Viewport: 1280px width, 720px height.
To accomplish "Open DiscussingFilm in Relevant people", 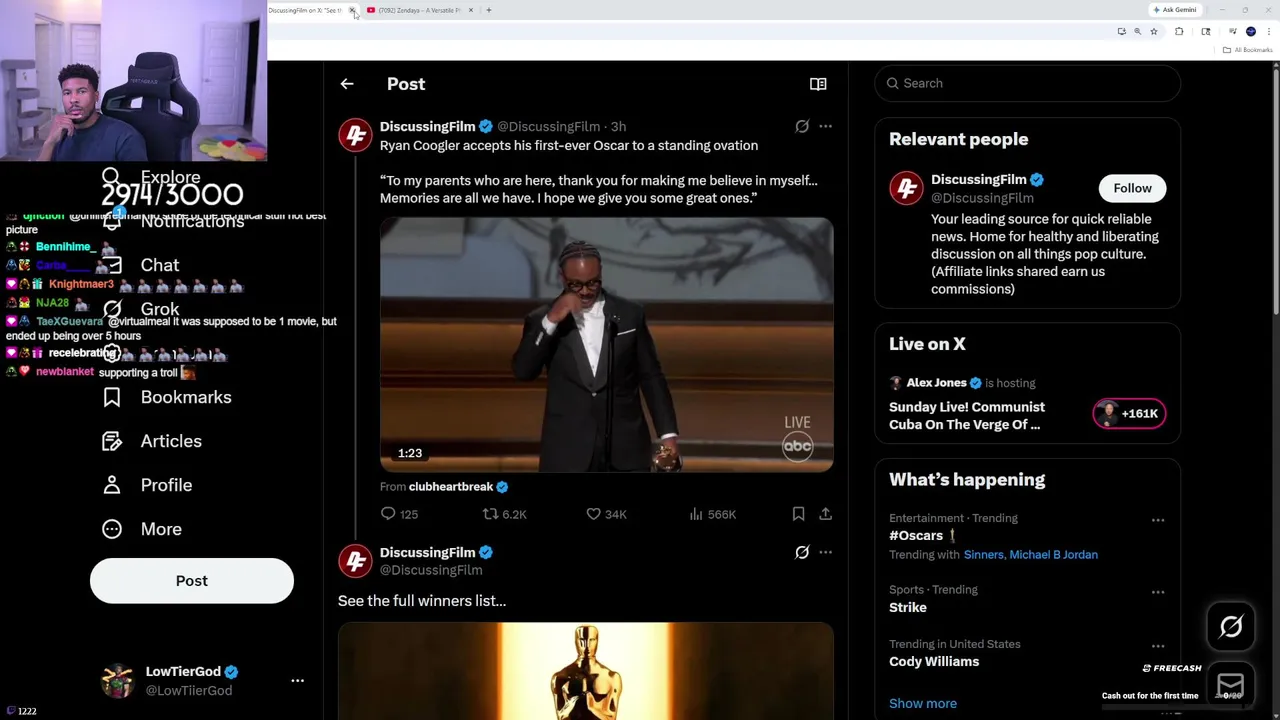I will pyautogui.click(x=979, y=179).
